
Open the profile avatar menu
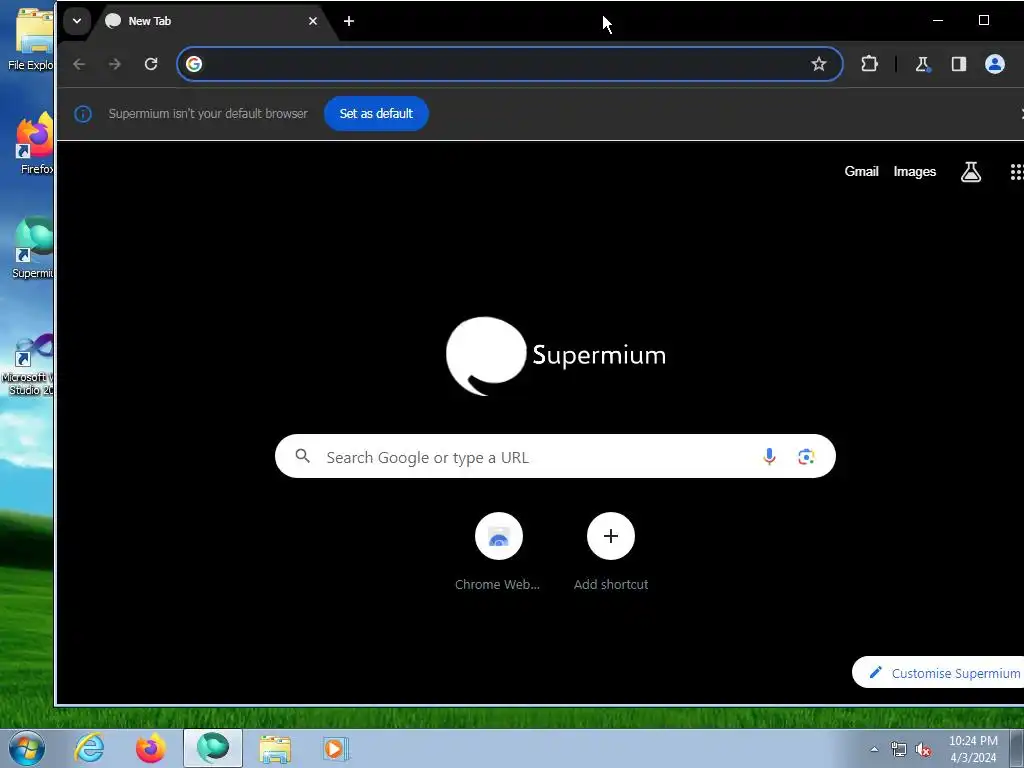tap(995, 64)
